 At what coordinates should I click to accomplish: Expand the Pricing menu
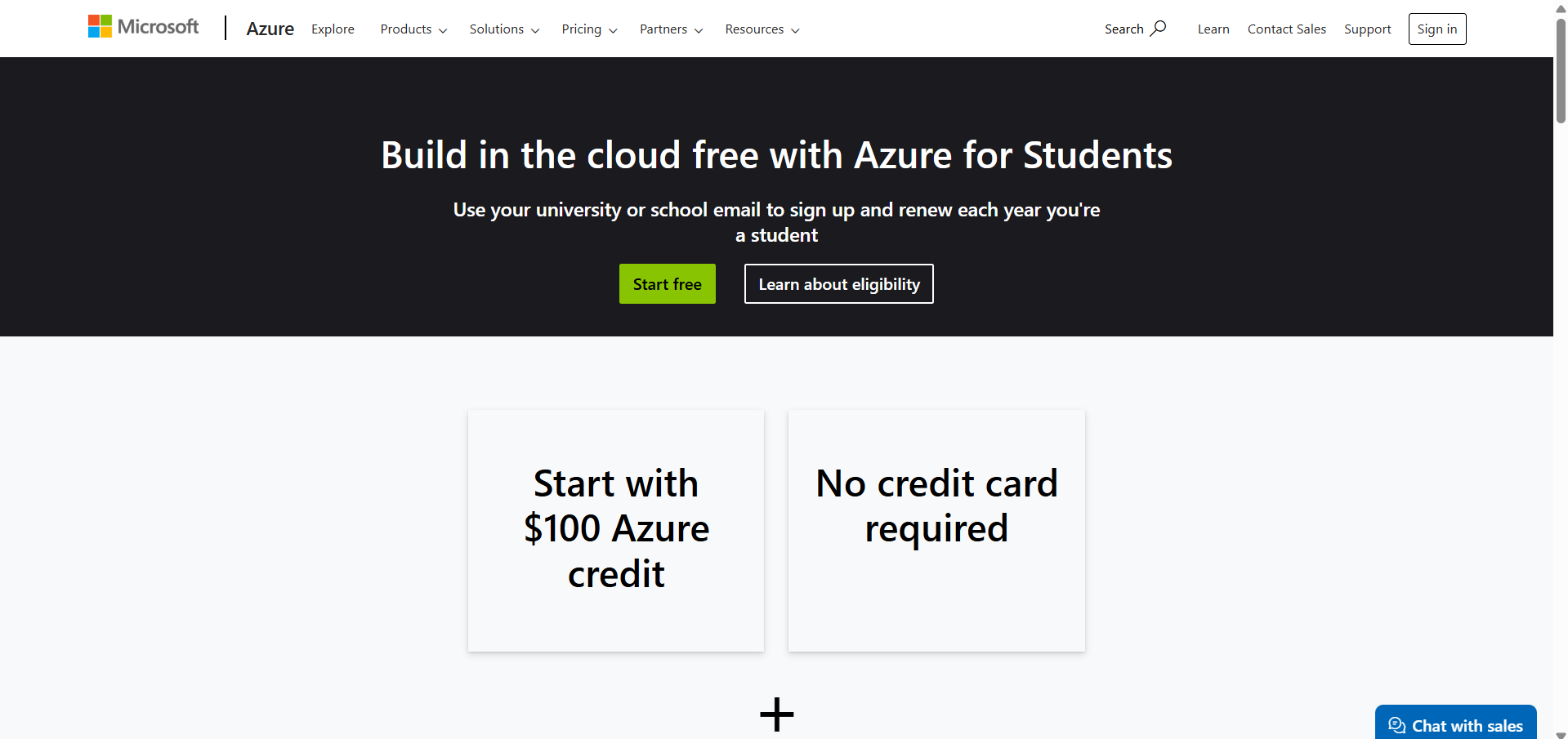pyautogui.click(x=589, y=29)
